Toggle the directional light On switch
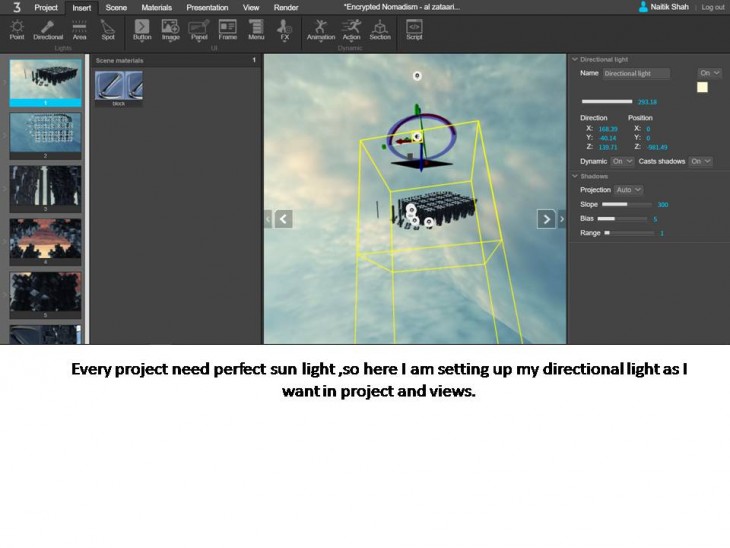Screen dimensions: 730x548 (x=710, y=73)
